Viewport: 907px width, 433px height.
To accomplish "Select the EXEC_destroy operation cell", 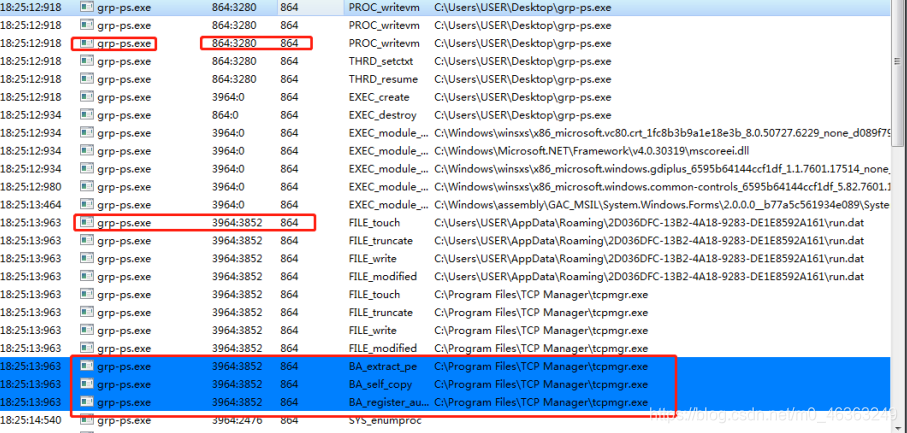I will click(382, 115).
